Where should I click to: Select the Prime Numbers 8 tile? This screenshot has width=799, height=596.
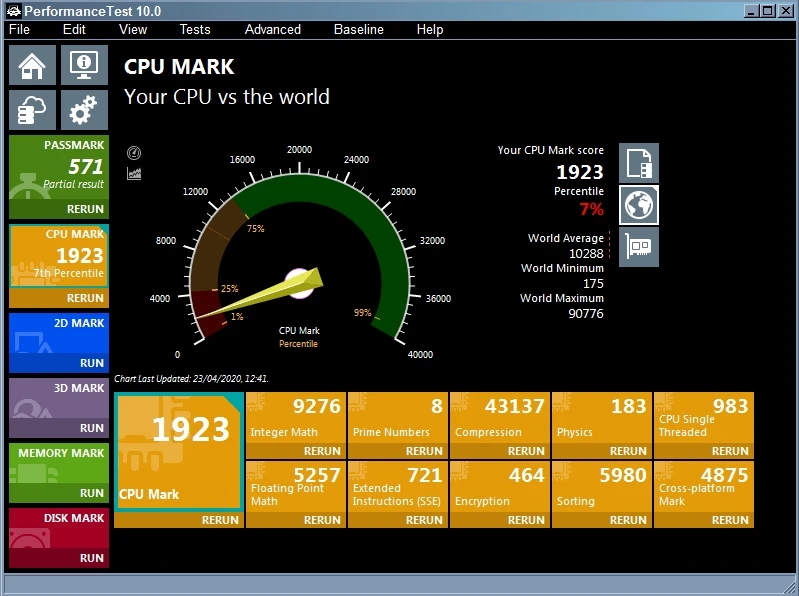coord(398,418)
